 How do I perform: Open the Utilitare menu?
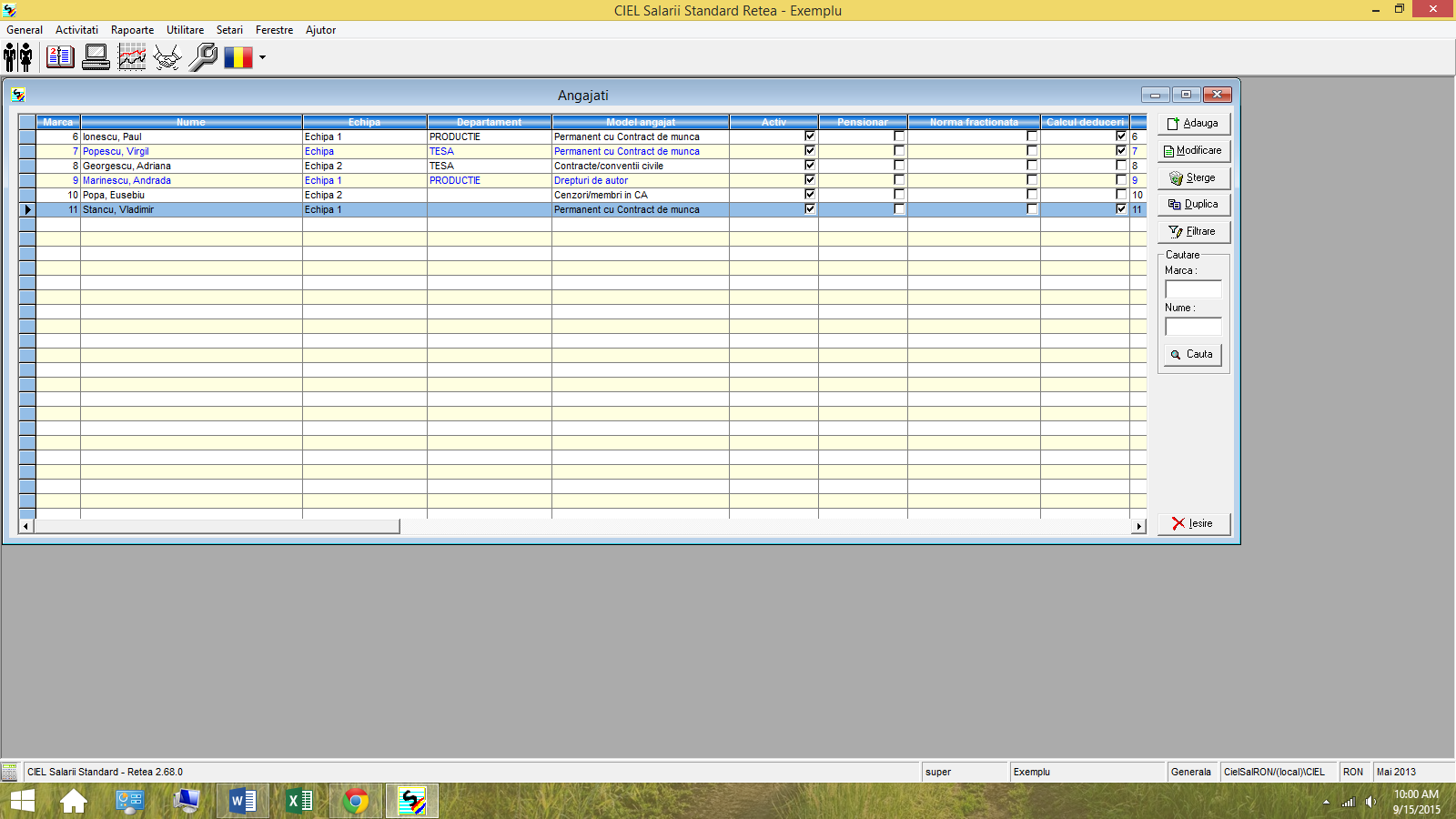click(x=185, y=30)
